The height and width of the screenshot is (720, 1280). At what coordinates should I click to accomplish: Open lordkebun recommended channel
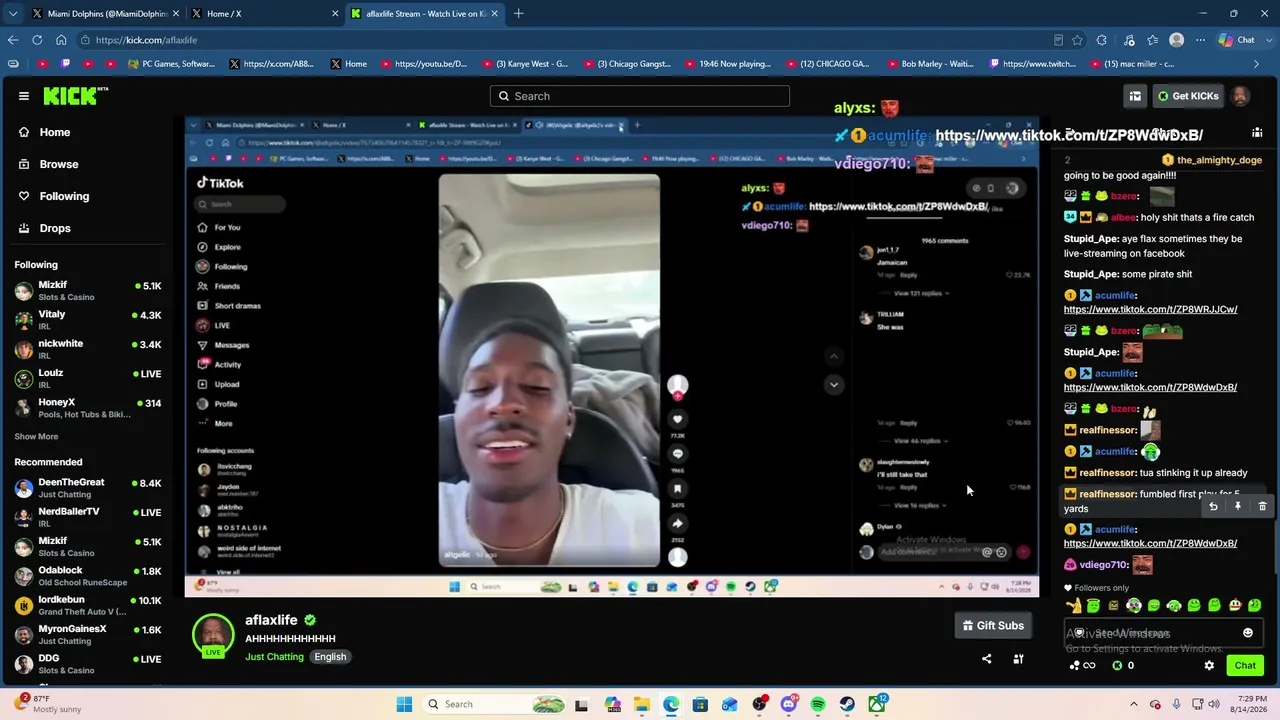[88, 605]
